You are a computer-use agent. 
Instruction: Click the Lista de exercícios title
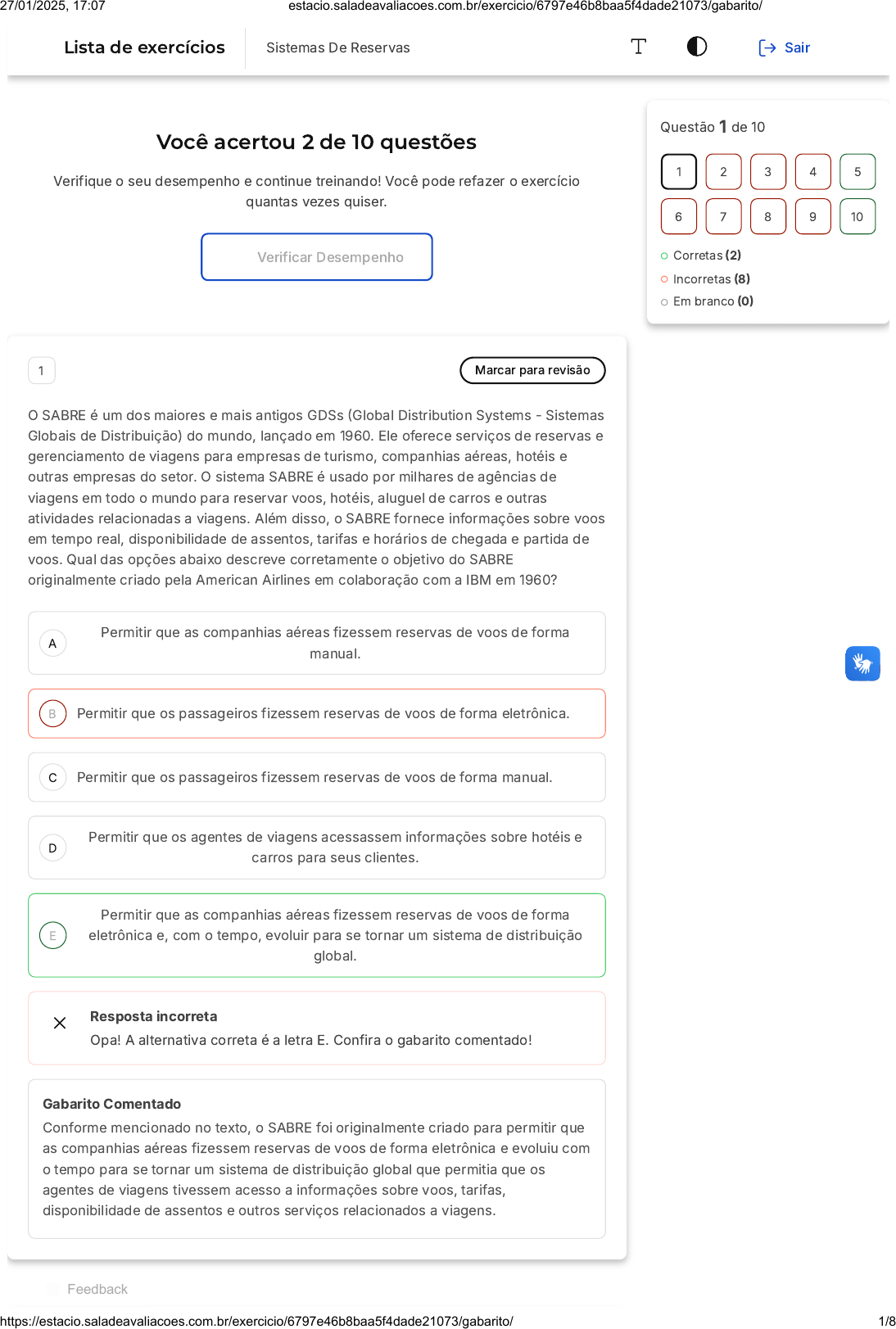(144, 47)
